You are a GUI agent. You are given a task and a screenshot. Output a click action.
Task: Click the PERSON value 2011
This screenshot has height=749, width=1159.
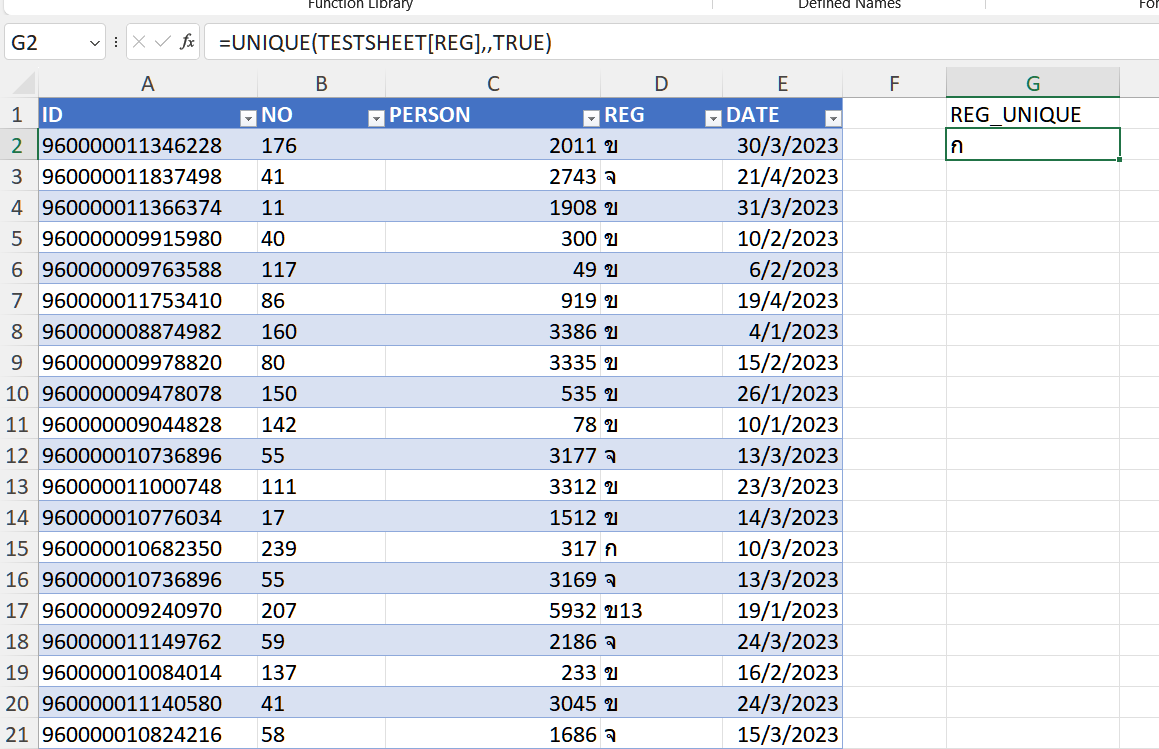(x=493, y=146)
